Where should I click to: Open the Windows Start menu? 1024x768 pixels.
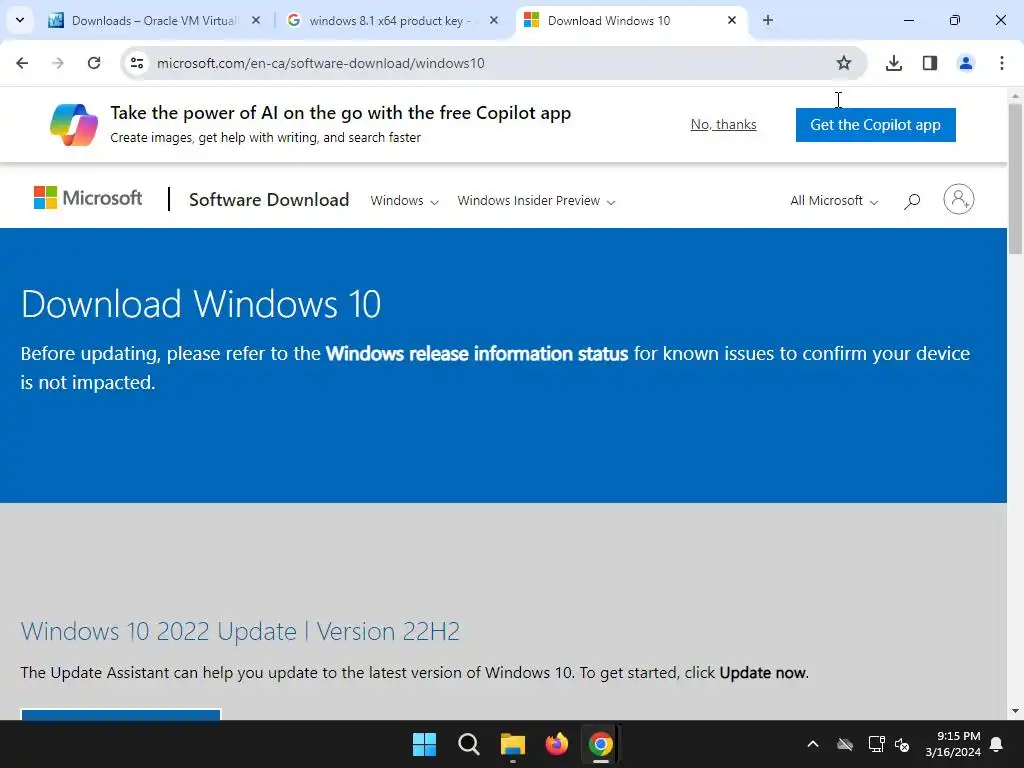pos(424,744)
